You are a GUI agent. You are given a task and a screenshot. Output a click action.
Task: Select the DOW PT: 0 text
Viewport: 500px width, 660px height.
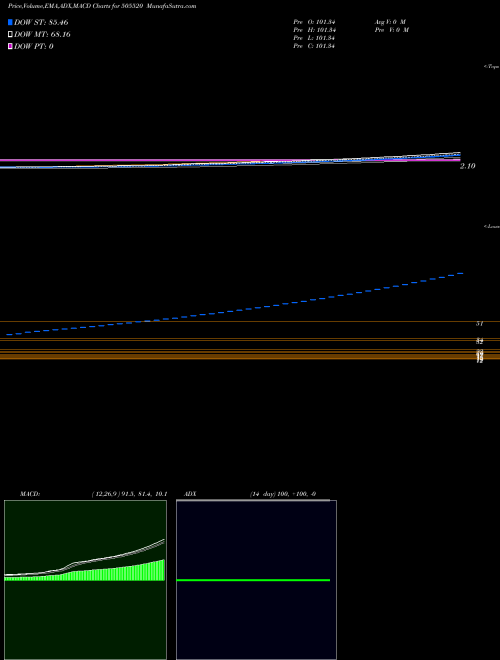tap(34, 46)
